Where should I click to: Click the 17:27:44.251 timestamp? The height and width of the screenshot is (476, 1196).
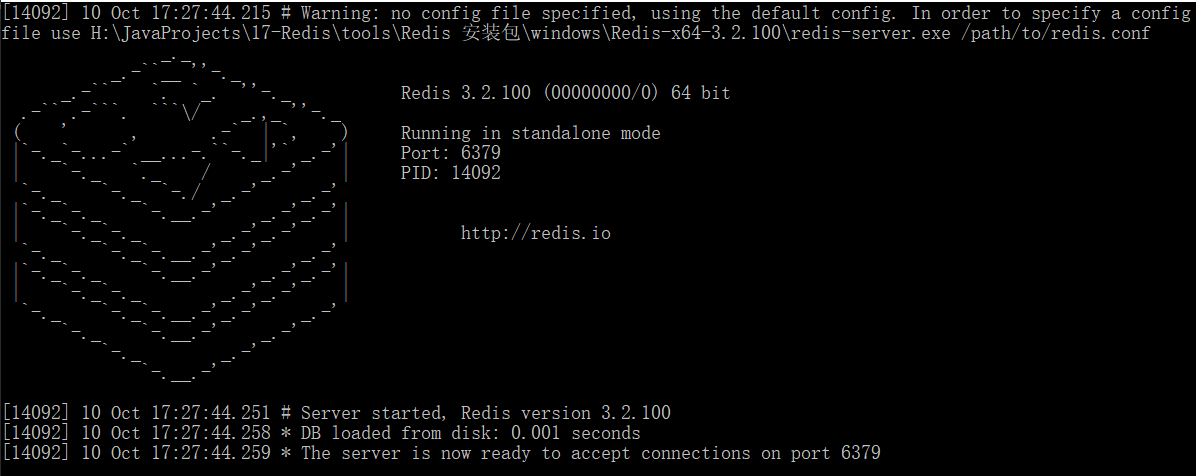210,413
